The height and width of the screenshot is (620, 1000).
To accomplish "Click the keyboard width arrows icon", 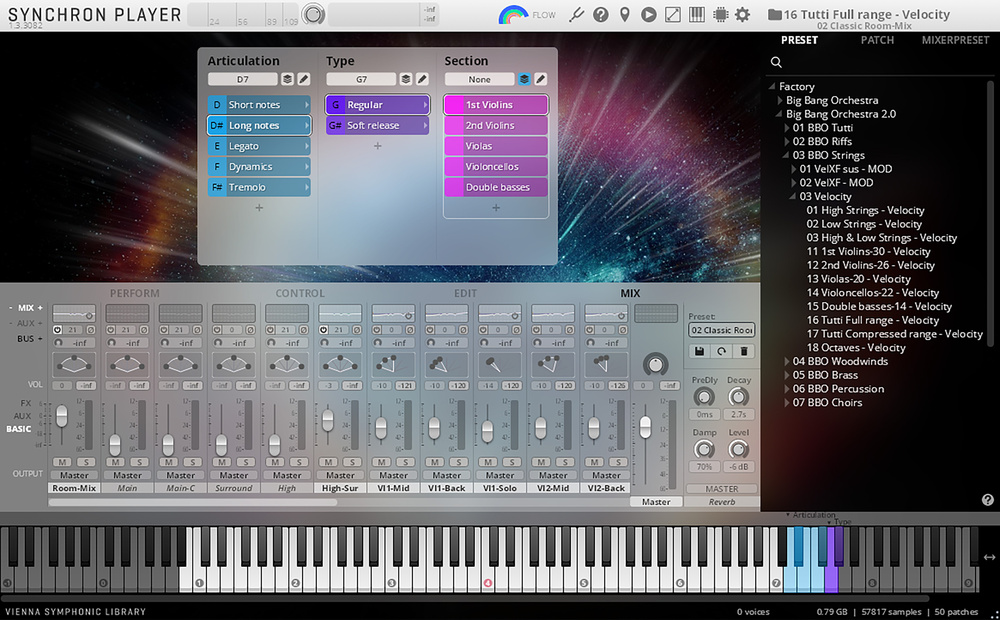I will click(989, 557).
